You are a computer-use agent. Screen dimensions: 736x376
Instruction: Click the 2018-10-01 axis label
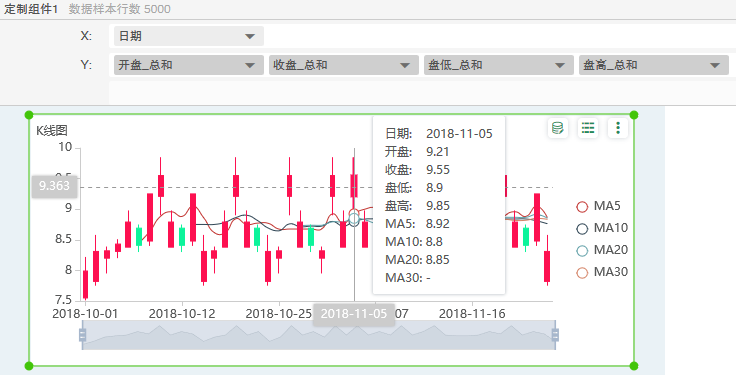point(85,314)
